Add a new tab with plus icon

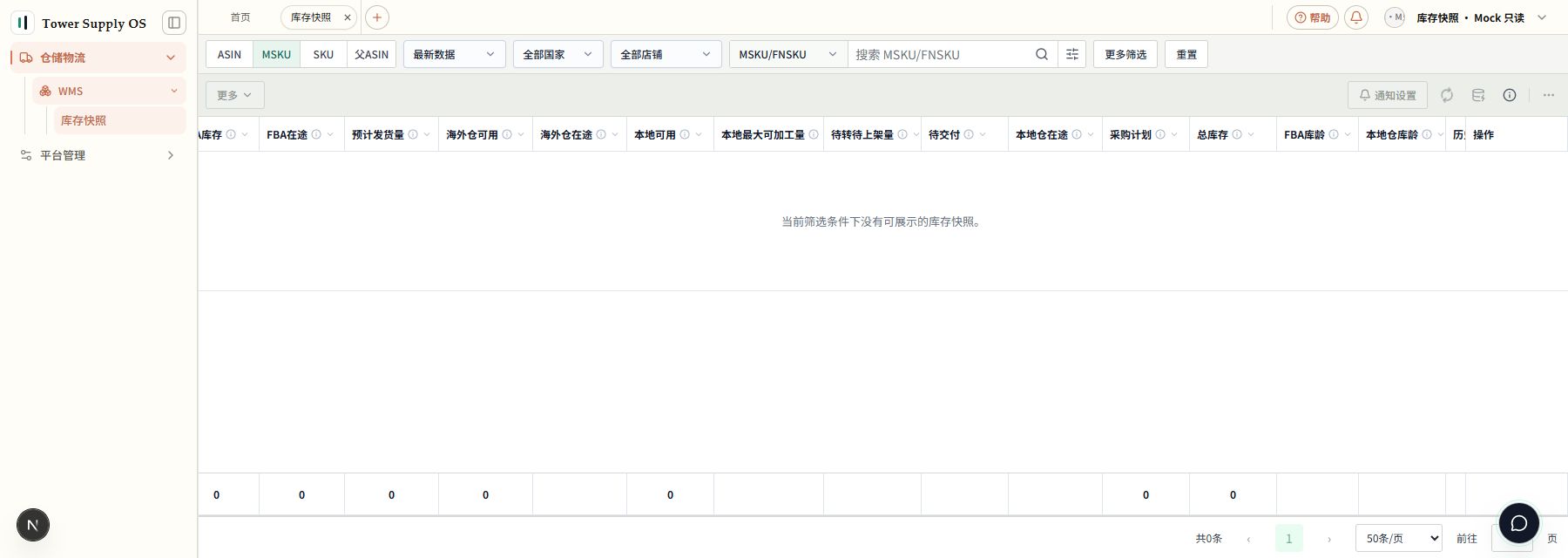[x=377, y=17]
